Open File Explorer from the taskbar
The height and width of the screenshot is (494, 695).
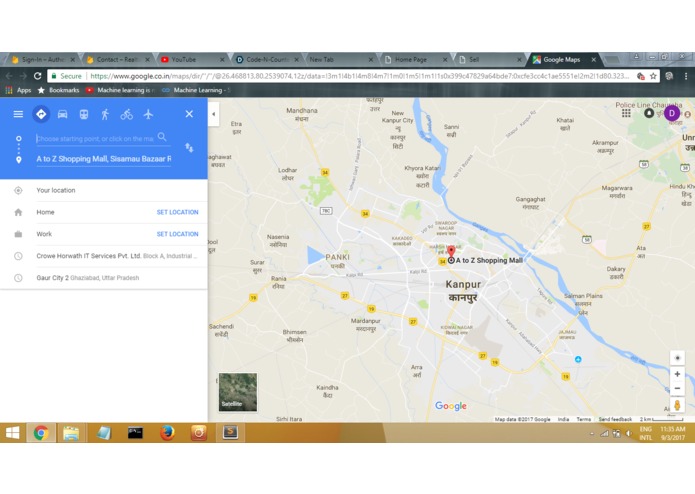71,433
